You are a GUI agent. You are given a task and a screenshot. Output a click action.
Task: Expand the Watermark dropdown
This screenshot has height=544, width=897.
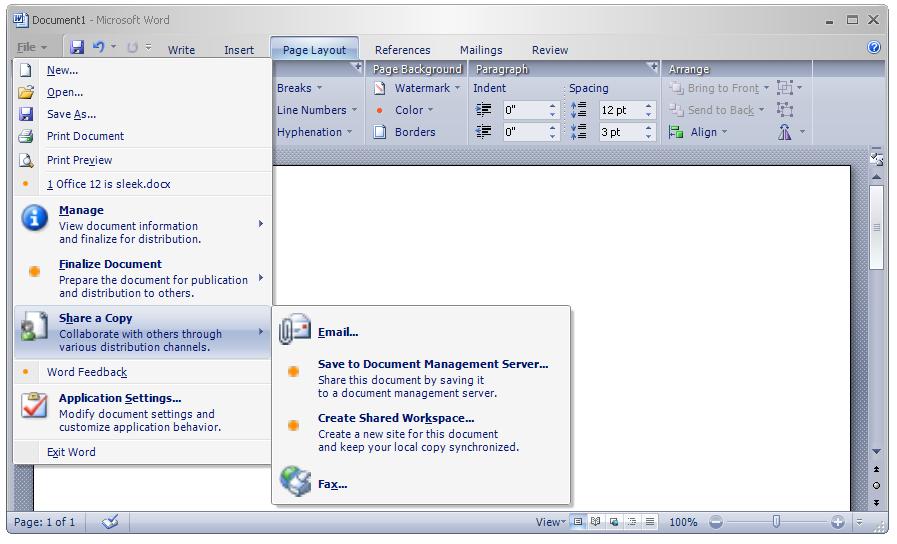[457, 88]
